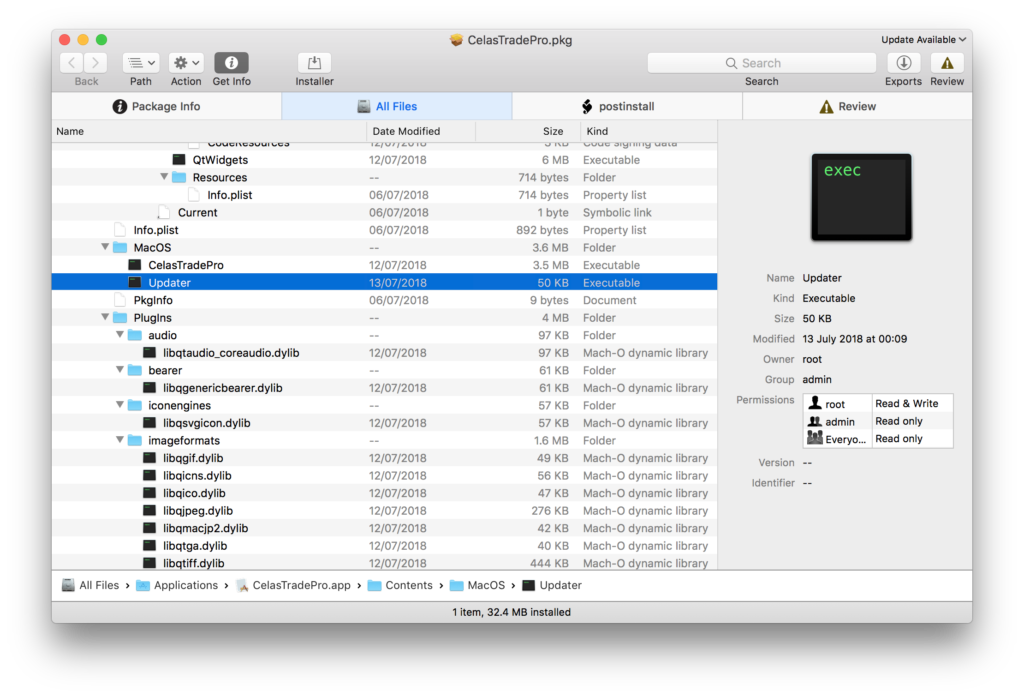Select the CelasTradePro executable row
The image size is (1024, 697).
click(x=186, y=265)
